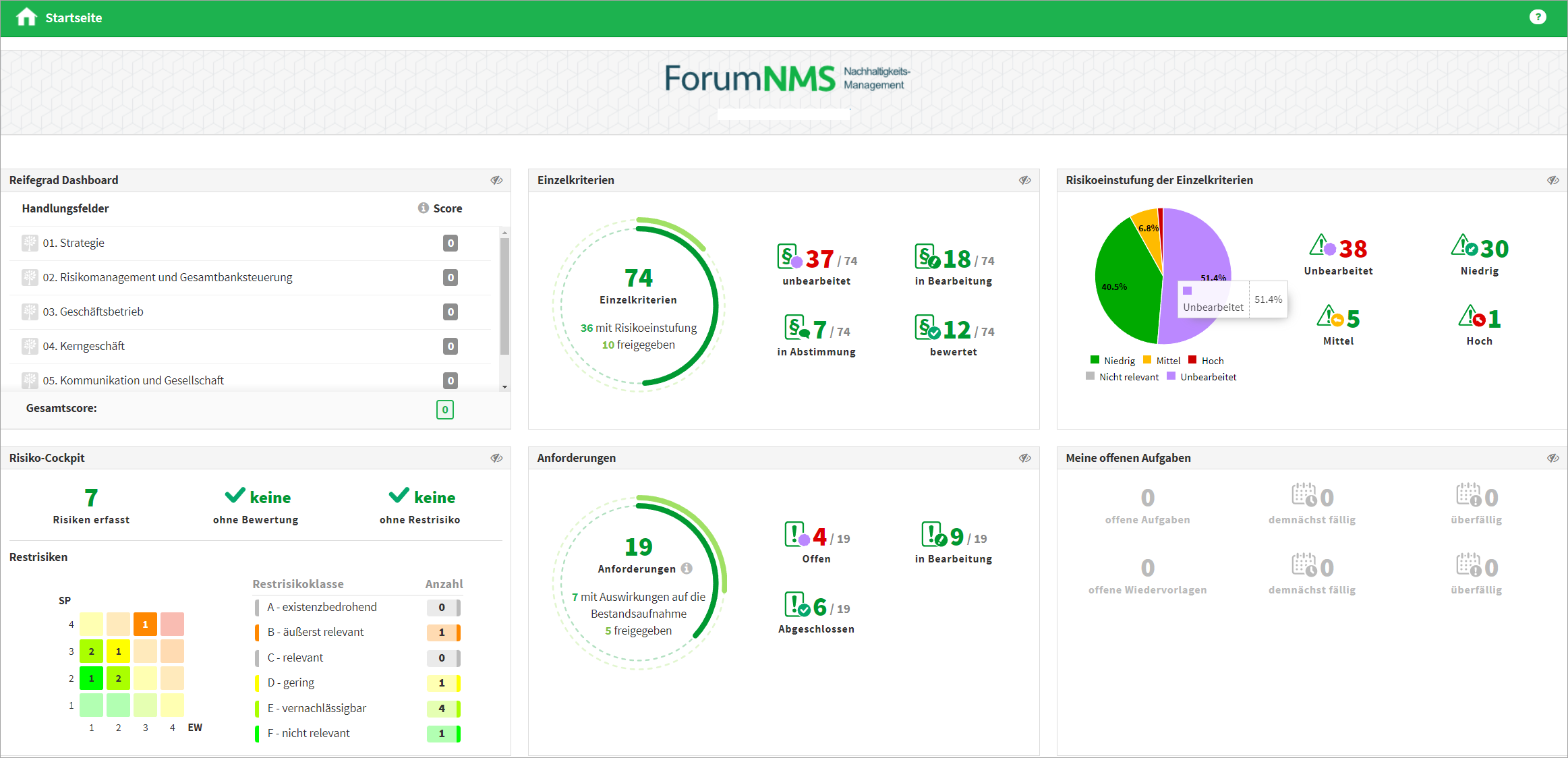Click the Anforderungen info icon
This screenshot has width=1568, height=758.
[x=687, y=568]
